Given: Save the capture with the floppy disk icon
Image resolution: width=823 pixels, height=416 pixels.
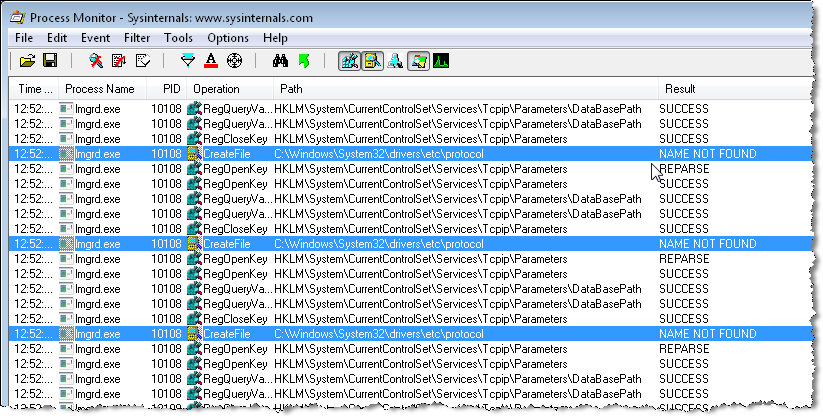Looking at the screenshot, I should [x=49, y=61].
